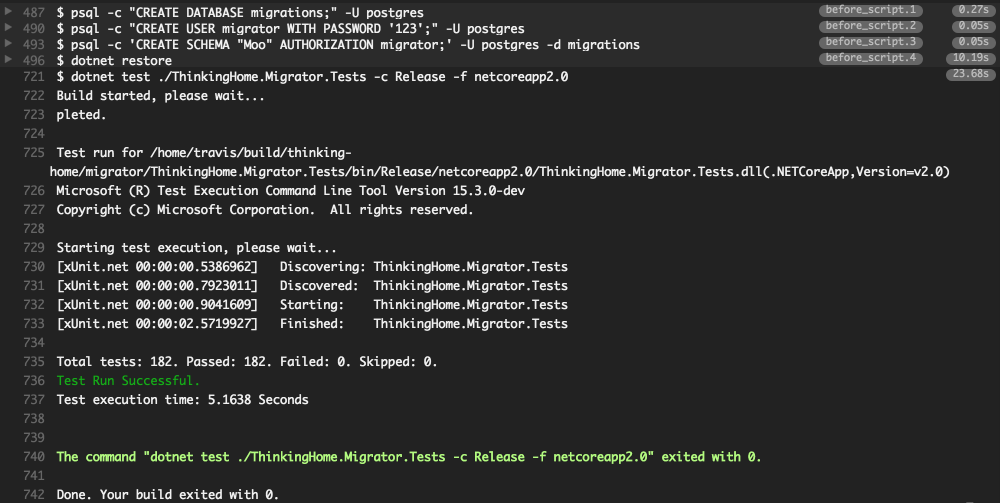Click the 23.68s duration badge
Image resolution: width=1000 pixels, height=503 pixels.
pyautogui.click(x=968, y=75)
